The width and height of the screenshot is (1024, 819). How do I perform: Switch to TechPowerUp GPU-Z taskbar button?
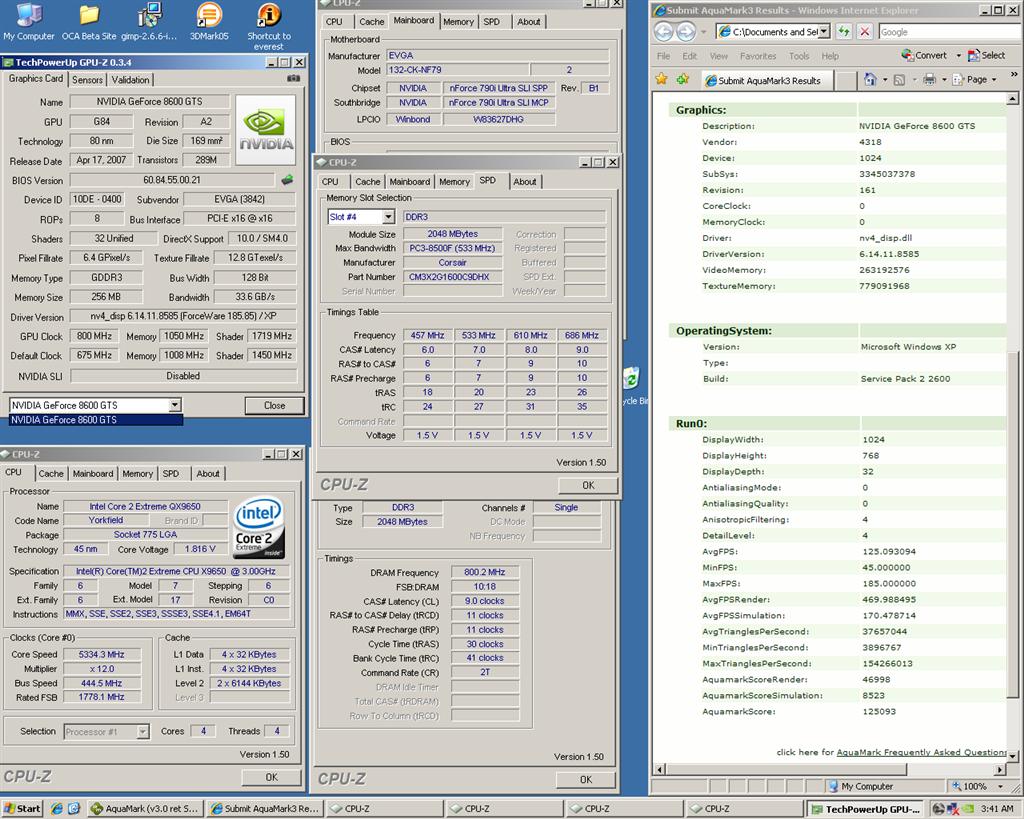865,809
